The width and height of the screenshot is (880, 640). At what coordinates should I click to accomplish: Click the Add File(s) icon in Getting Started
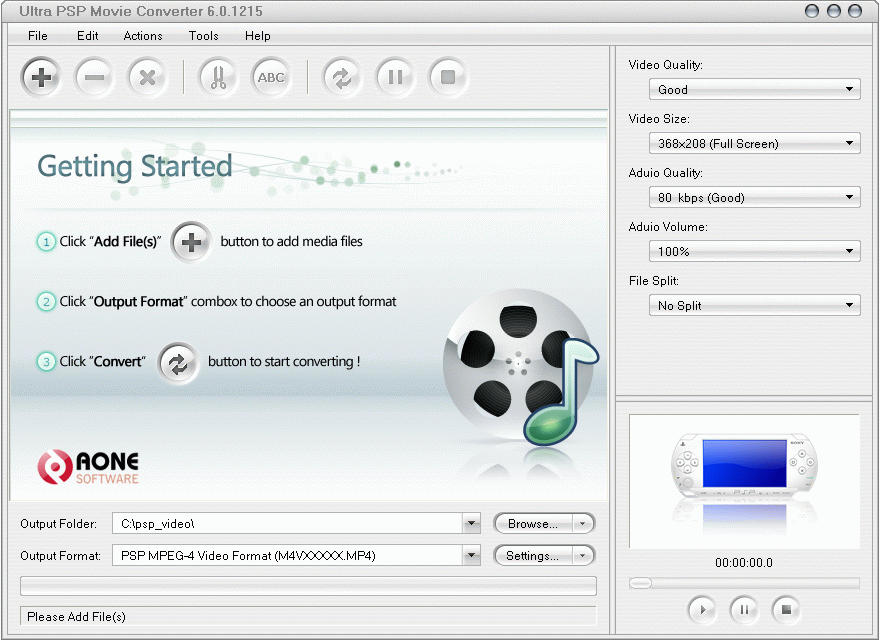point(191,242)
